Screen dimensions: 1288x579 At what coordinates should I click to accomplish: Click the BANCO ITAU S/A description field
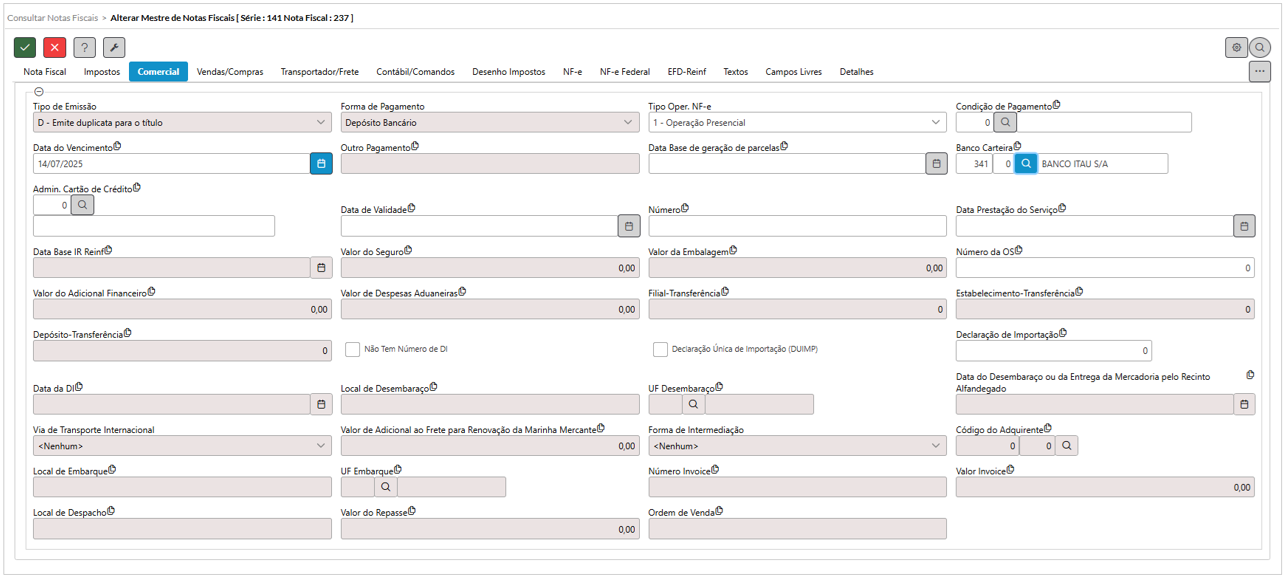point(1103,163)
